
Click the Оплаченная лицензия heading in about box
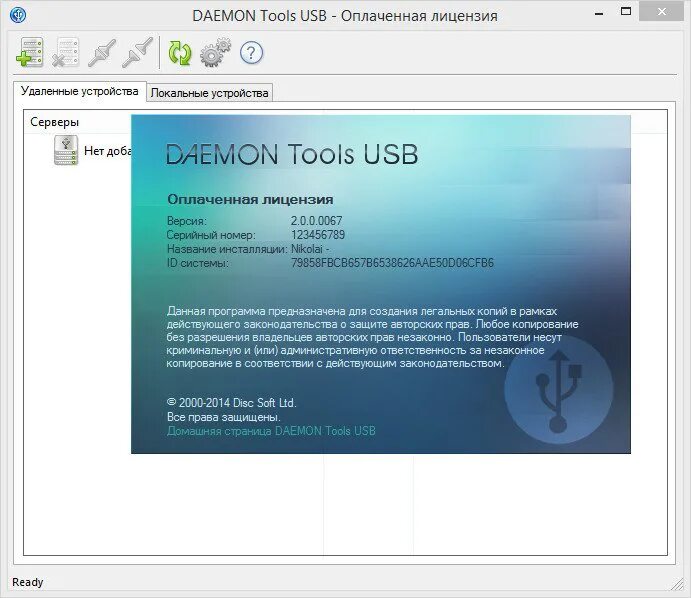pos(250,200)
